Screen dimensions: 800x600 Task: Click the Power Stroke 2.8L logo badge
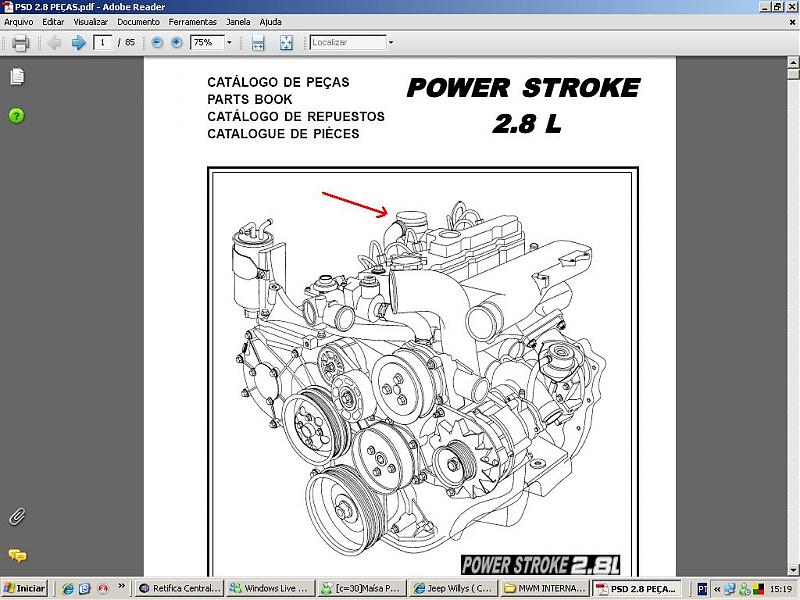point(541,565)
